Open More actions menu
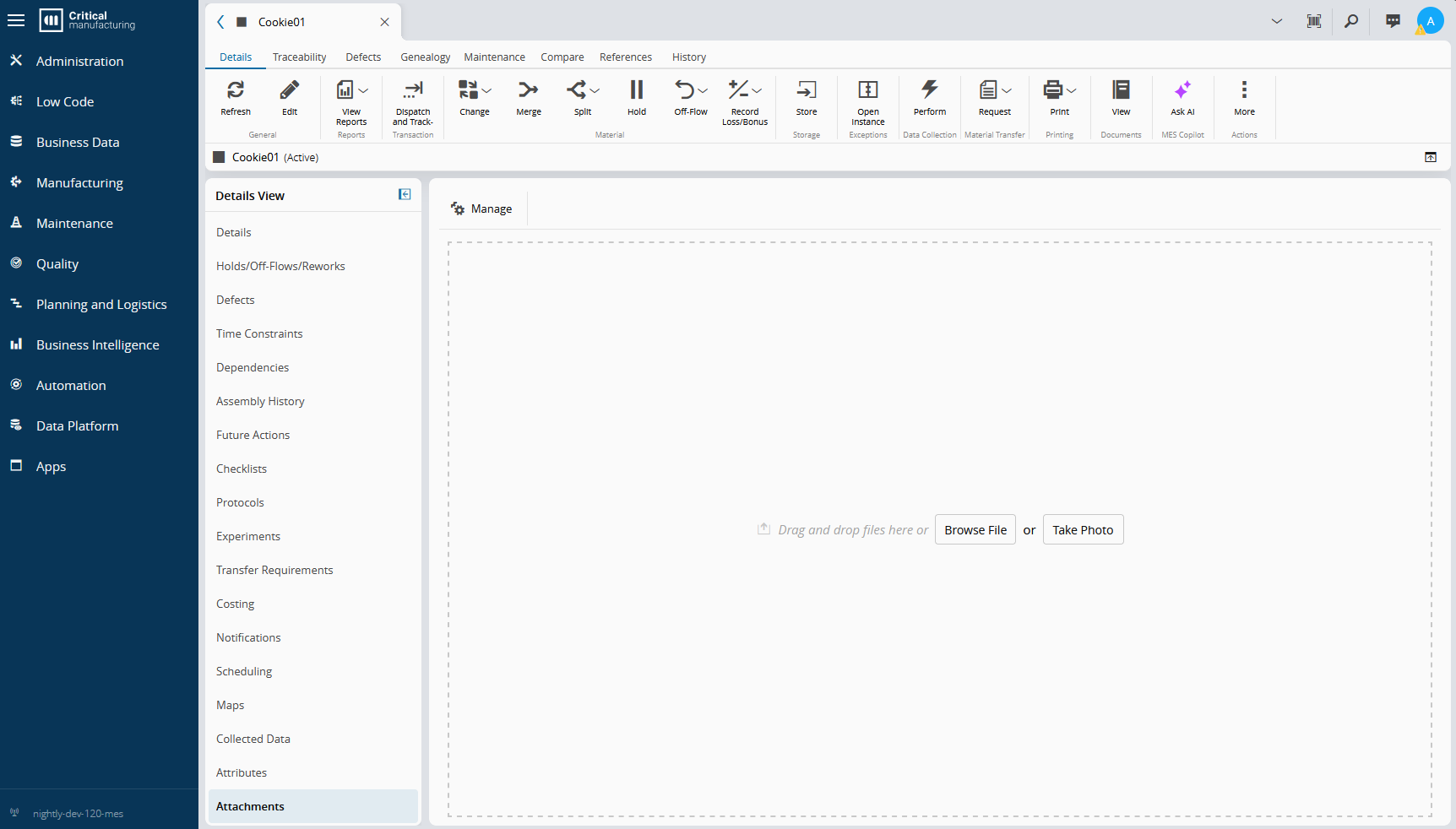The image size is (1456, 829). [1244, 89]
